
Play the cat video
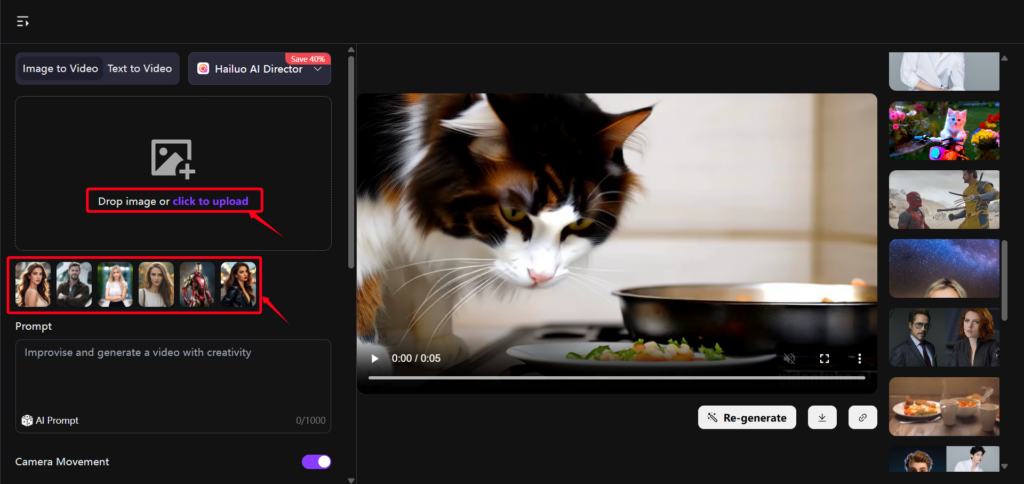pos(375,359)
